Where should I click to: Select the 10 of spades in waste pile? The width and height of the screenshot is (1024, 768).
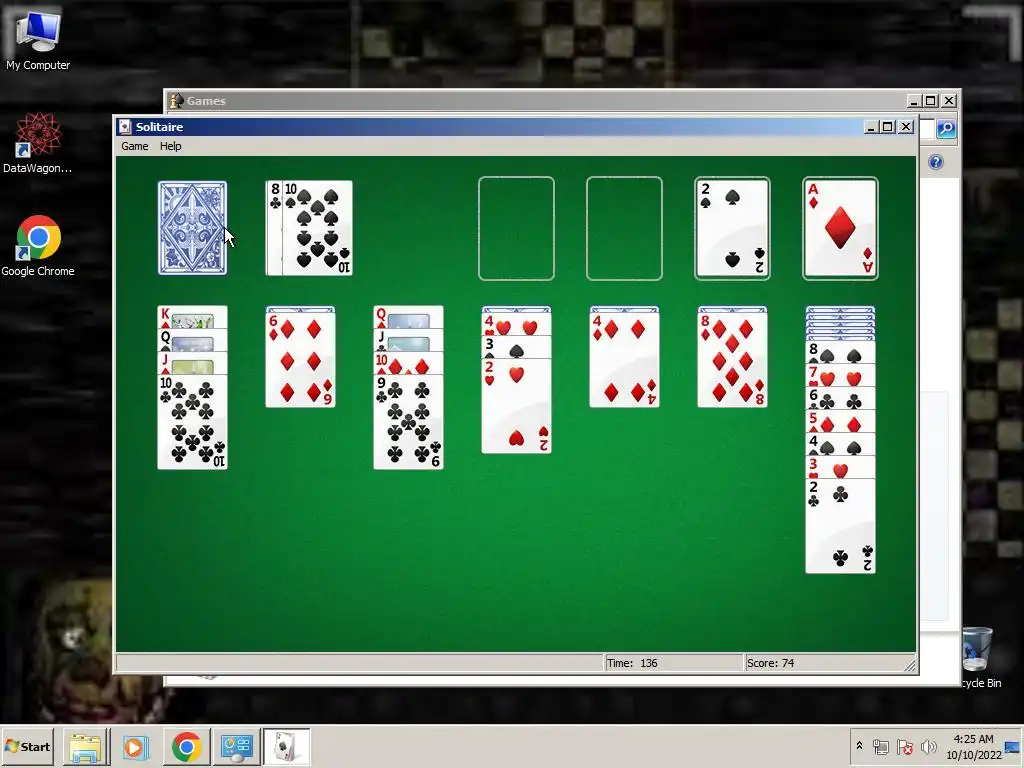317,228
